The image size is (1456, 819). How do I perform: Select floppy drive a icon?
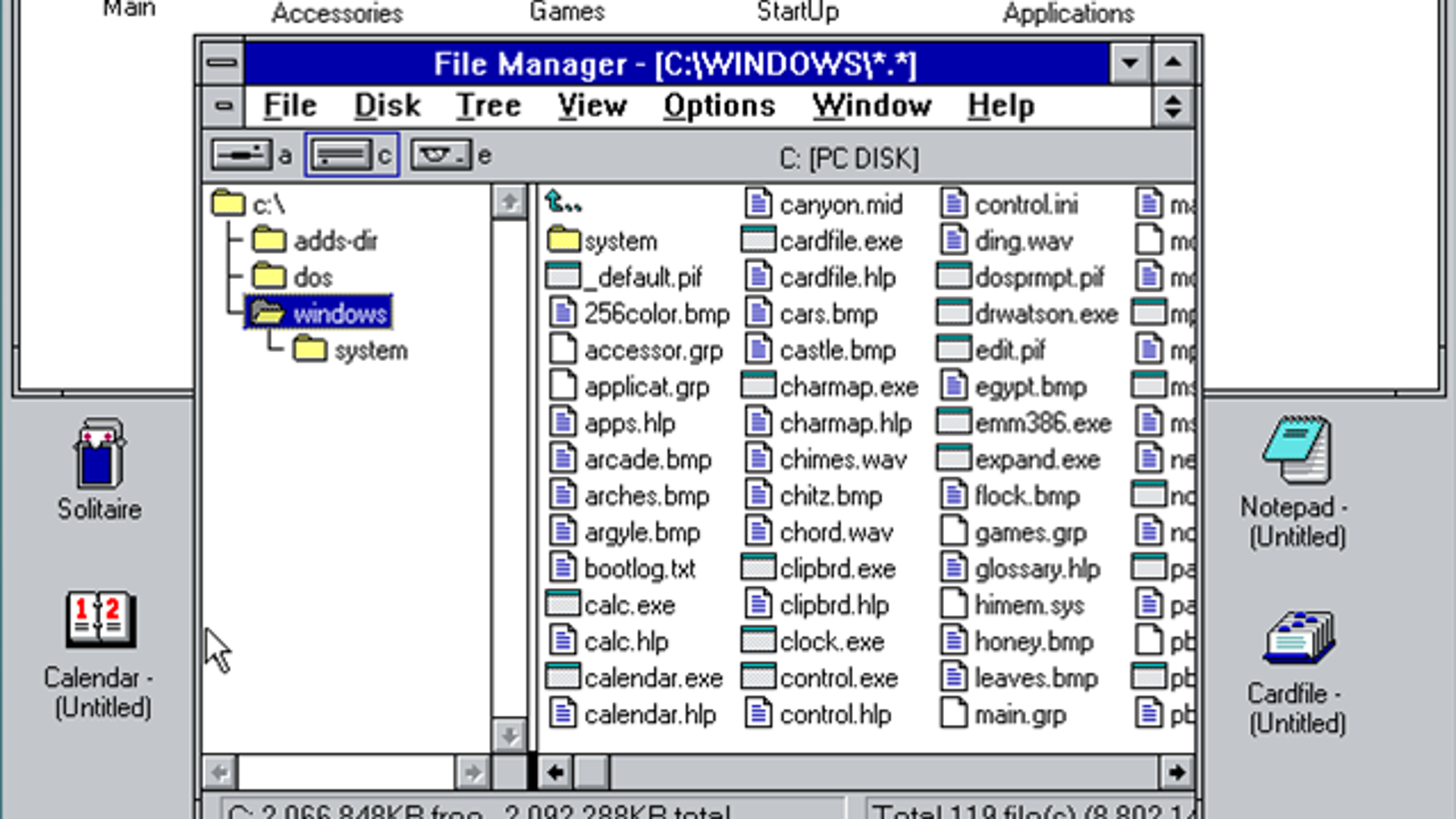click(x=241, y=155)
